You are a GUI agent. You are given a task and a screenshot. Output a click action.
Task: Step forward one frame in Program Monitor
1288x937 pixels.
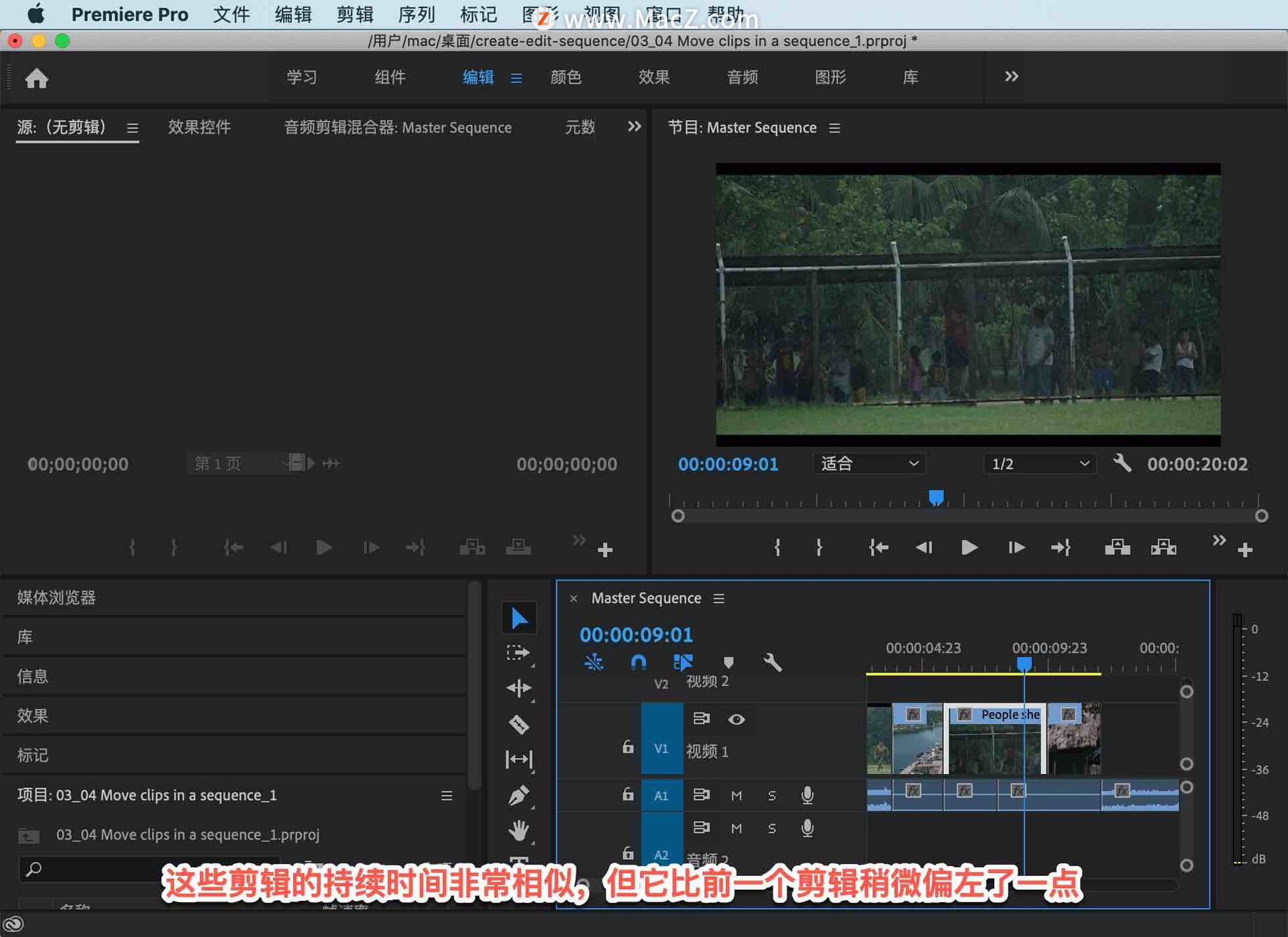[x=1016, y=548]
